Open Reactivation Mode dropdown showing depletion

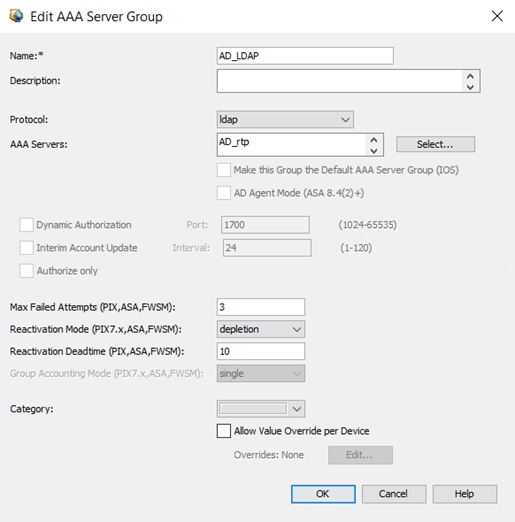click(261, 329)
